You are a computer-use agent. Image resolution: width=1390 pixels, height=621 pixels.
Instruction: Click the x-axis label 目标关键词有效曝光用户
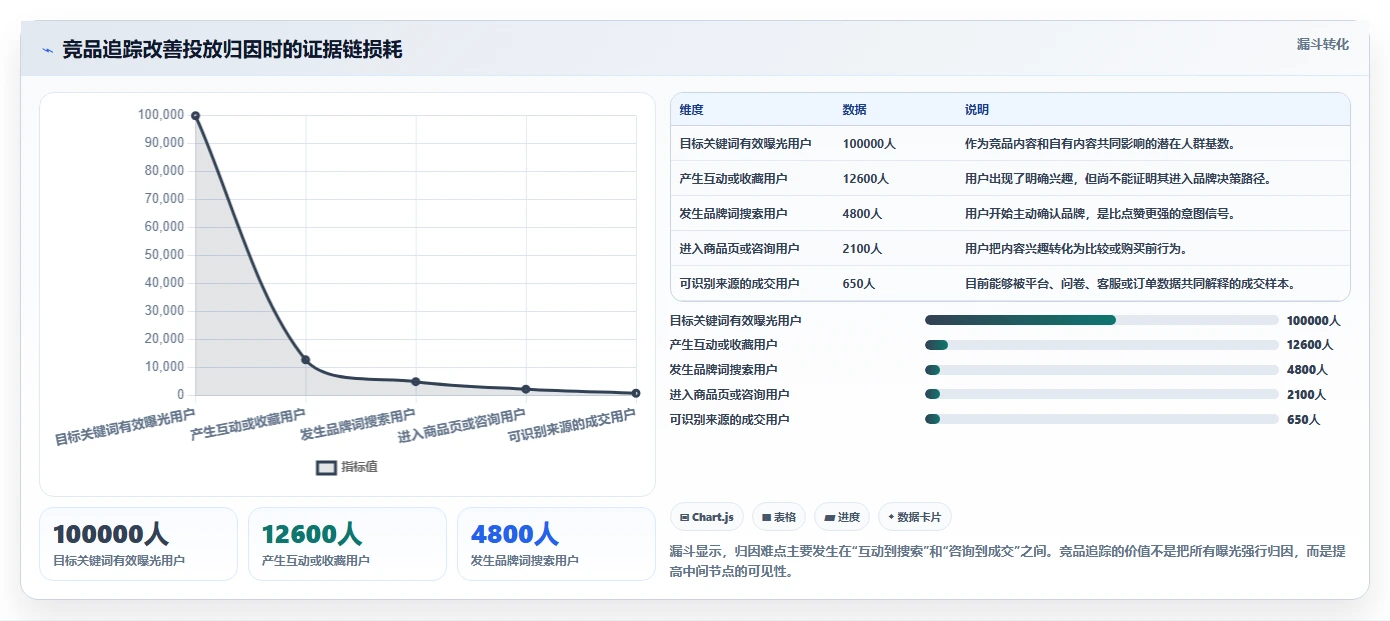125,426
